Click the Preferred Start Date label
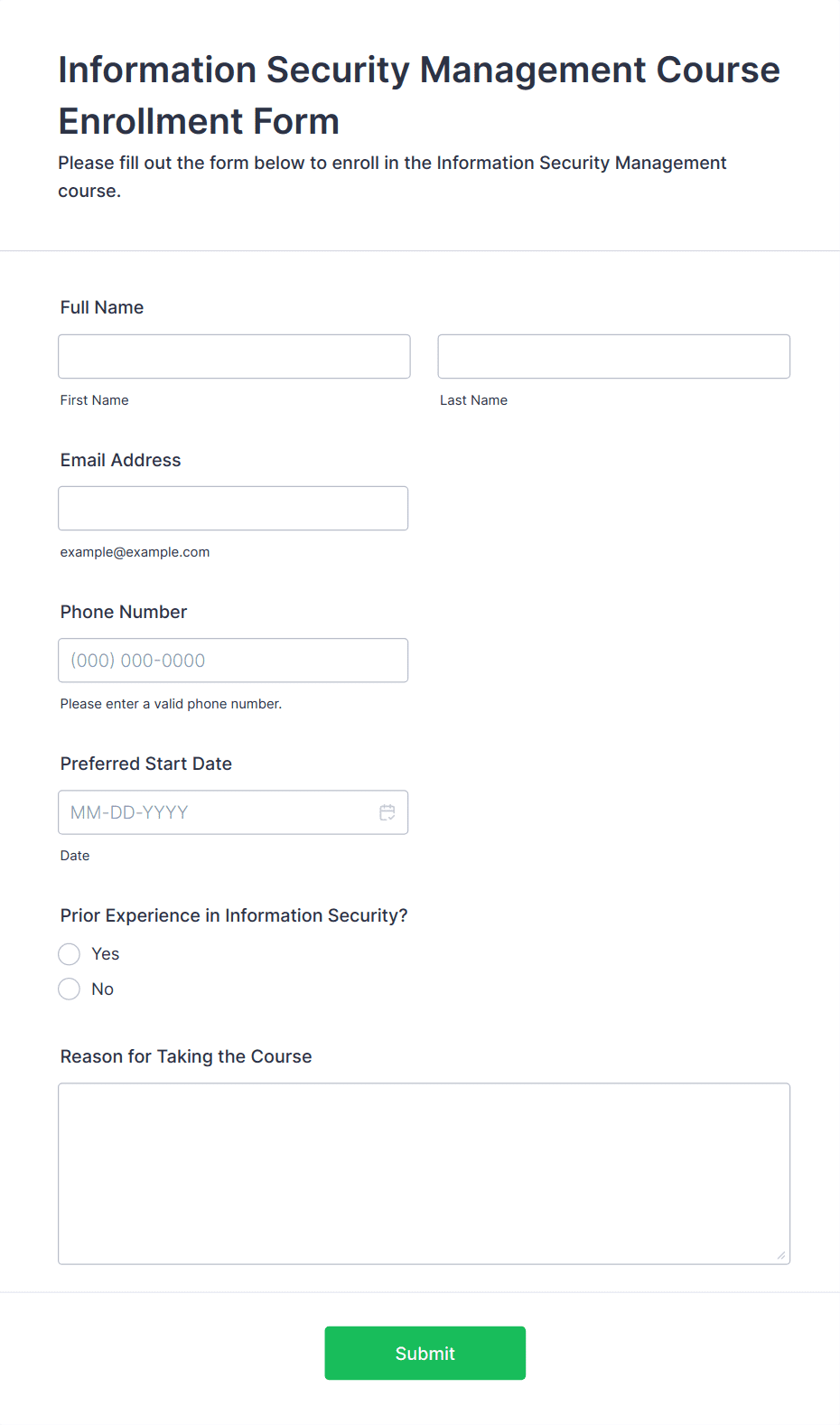The width and height of the screenshot is (840, 1425). pos(146,764)
